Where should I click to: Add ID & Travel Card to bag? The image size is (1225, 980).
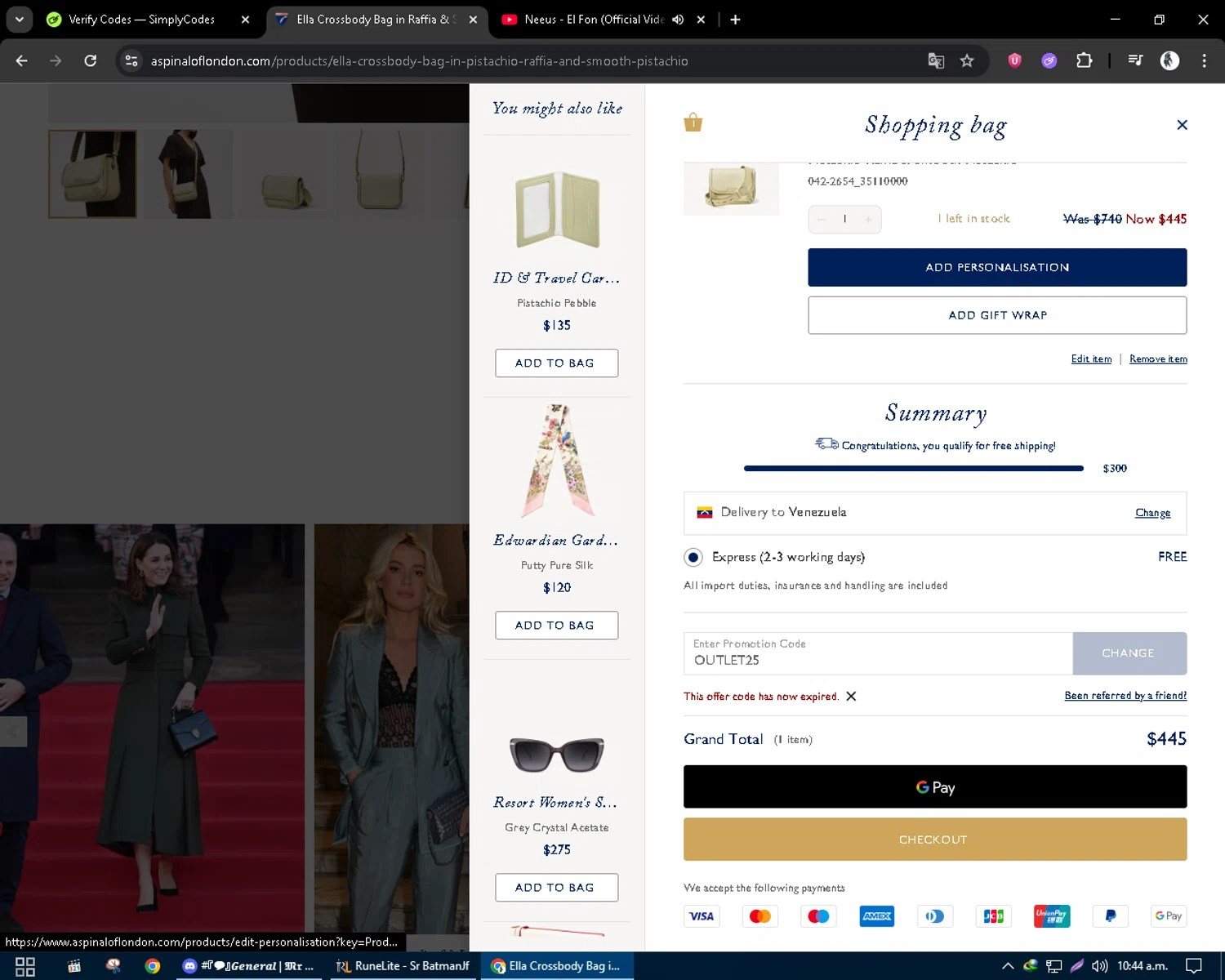(x=556, y=363)
